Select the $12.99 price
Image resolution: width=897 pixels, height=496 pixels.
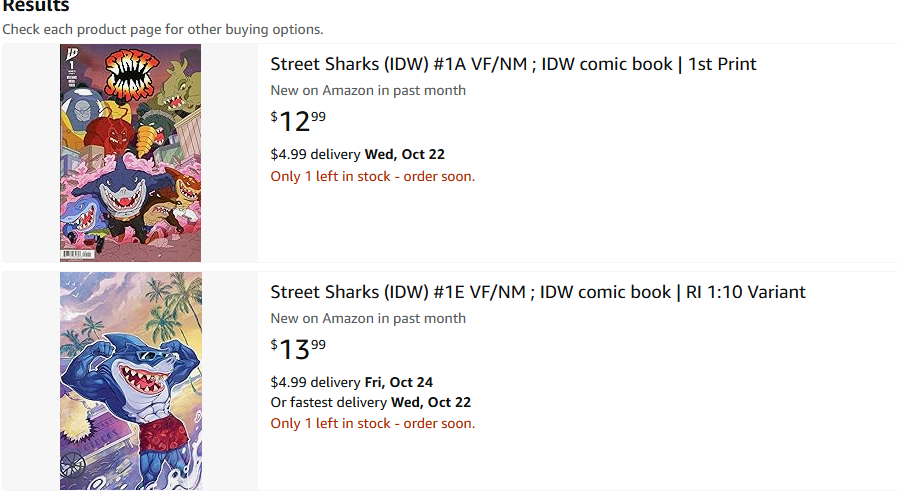click(298, 121)
